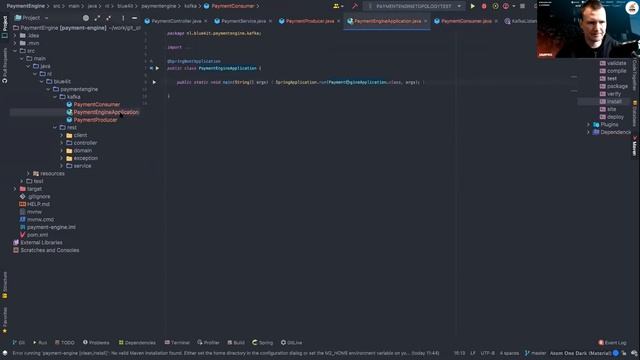Open the Maven side tab on right edge

635,146
